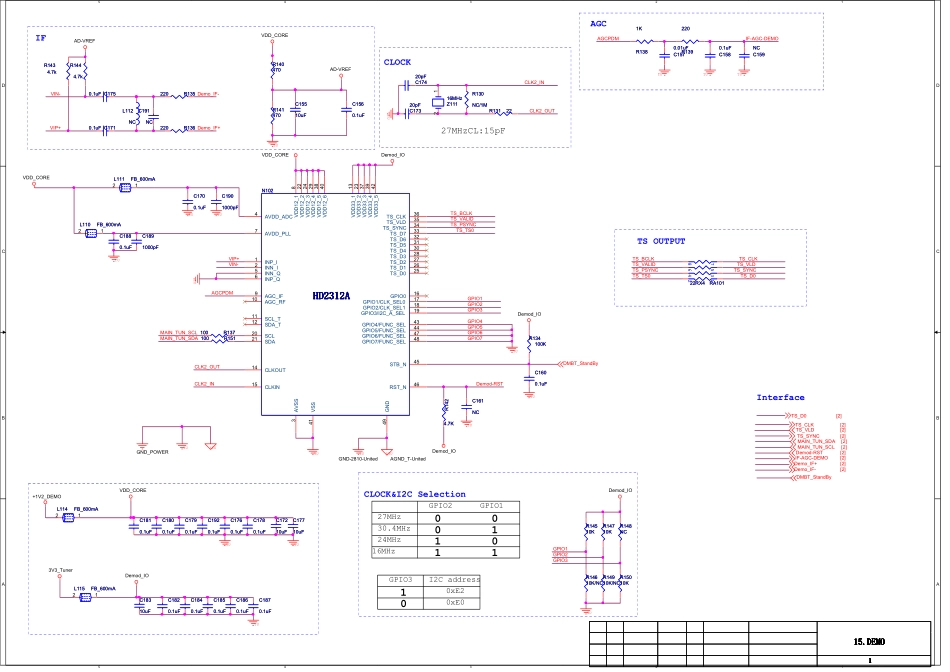
Task: Select the Interface heading
Action: coord(780,398)
